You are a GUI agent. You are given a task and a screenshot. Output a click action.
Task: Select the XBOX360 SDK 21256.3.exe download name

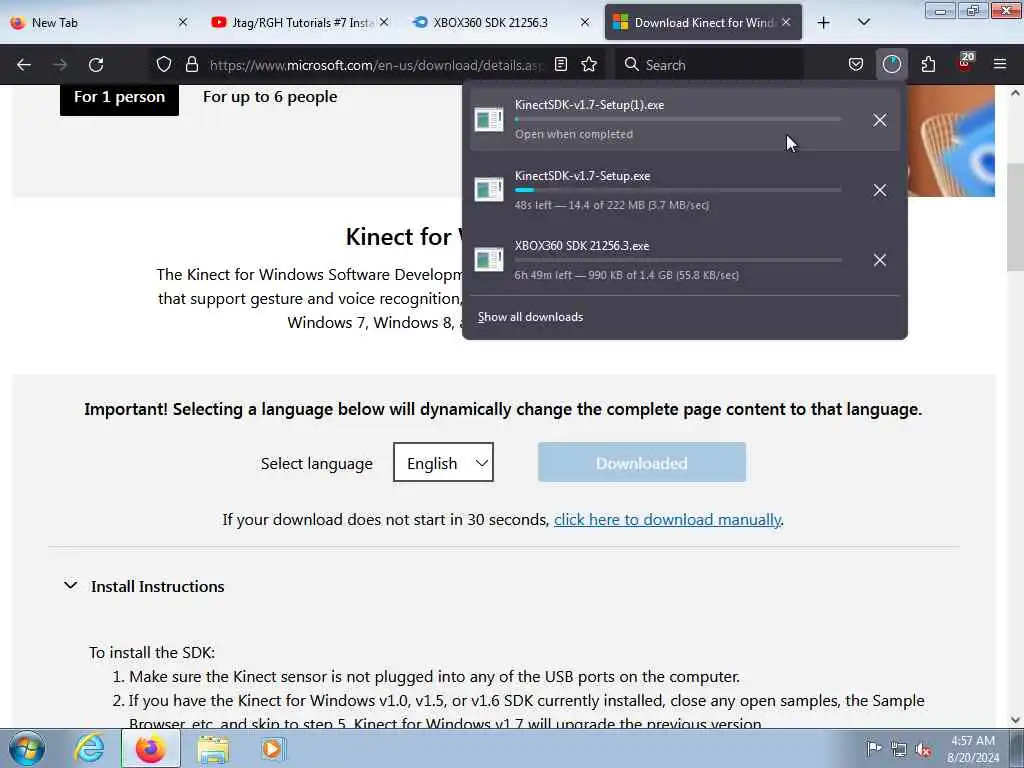(x=581, y=246)
